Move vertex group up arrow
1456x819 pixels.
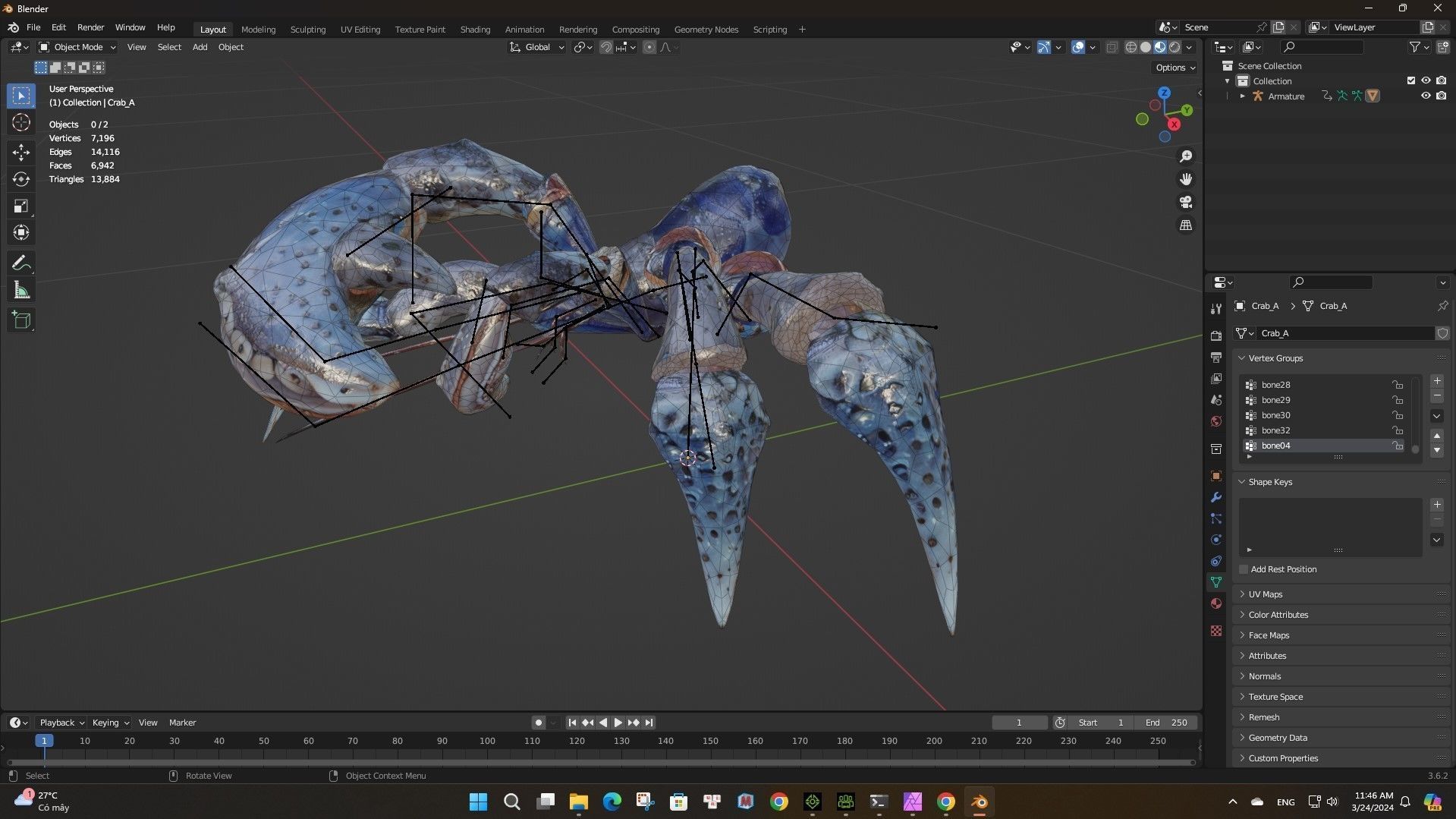[x=1437, y=436]
